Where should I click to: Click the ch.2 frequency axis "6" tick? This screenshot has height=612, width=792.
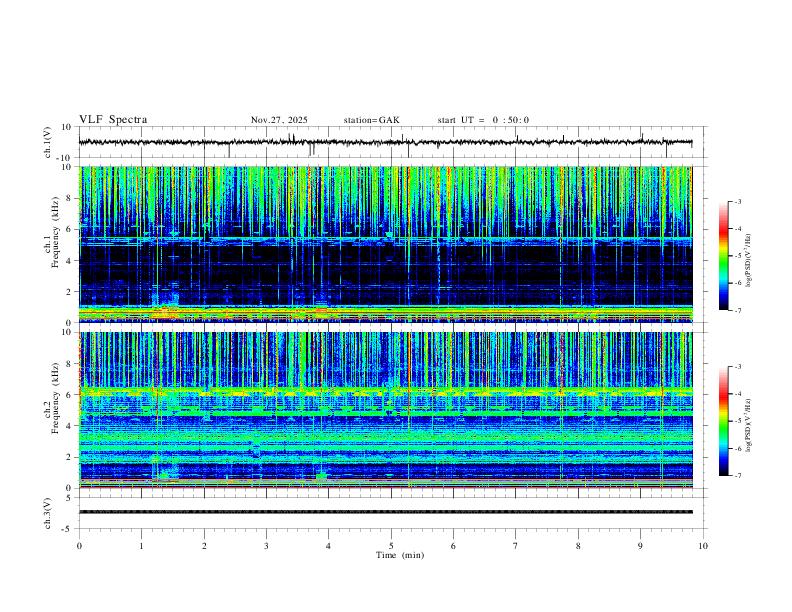click(69, 395)
